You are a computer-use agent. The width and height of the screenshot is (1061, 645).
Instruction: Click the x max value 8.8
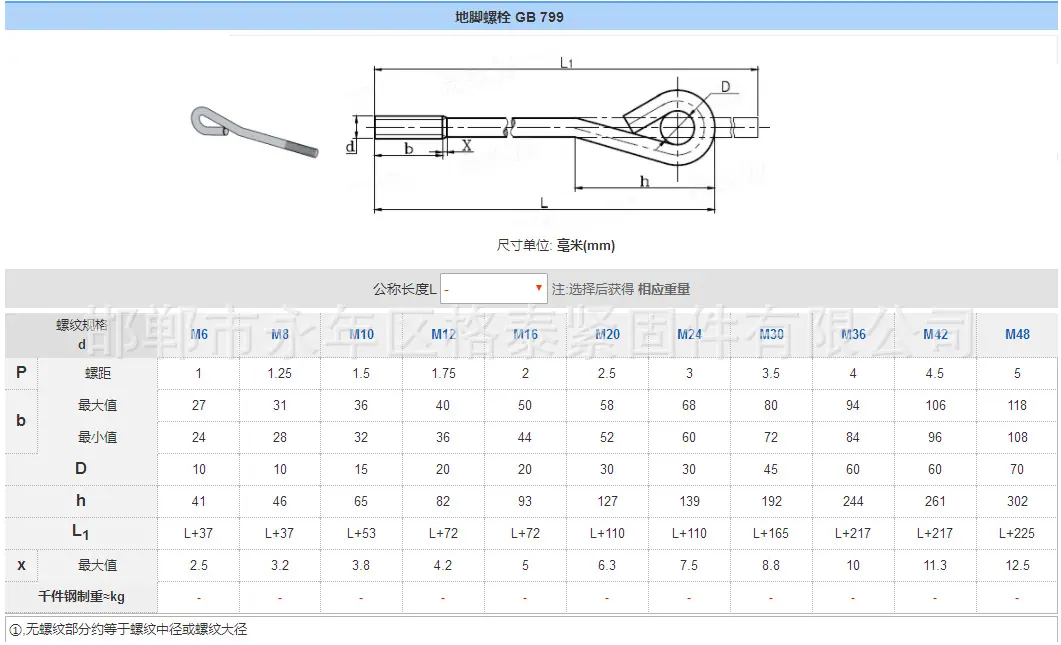[x=771, y=565]
